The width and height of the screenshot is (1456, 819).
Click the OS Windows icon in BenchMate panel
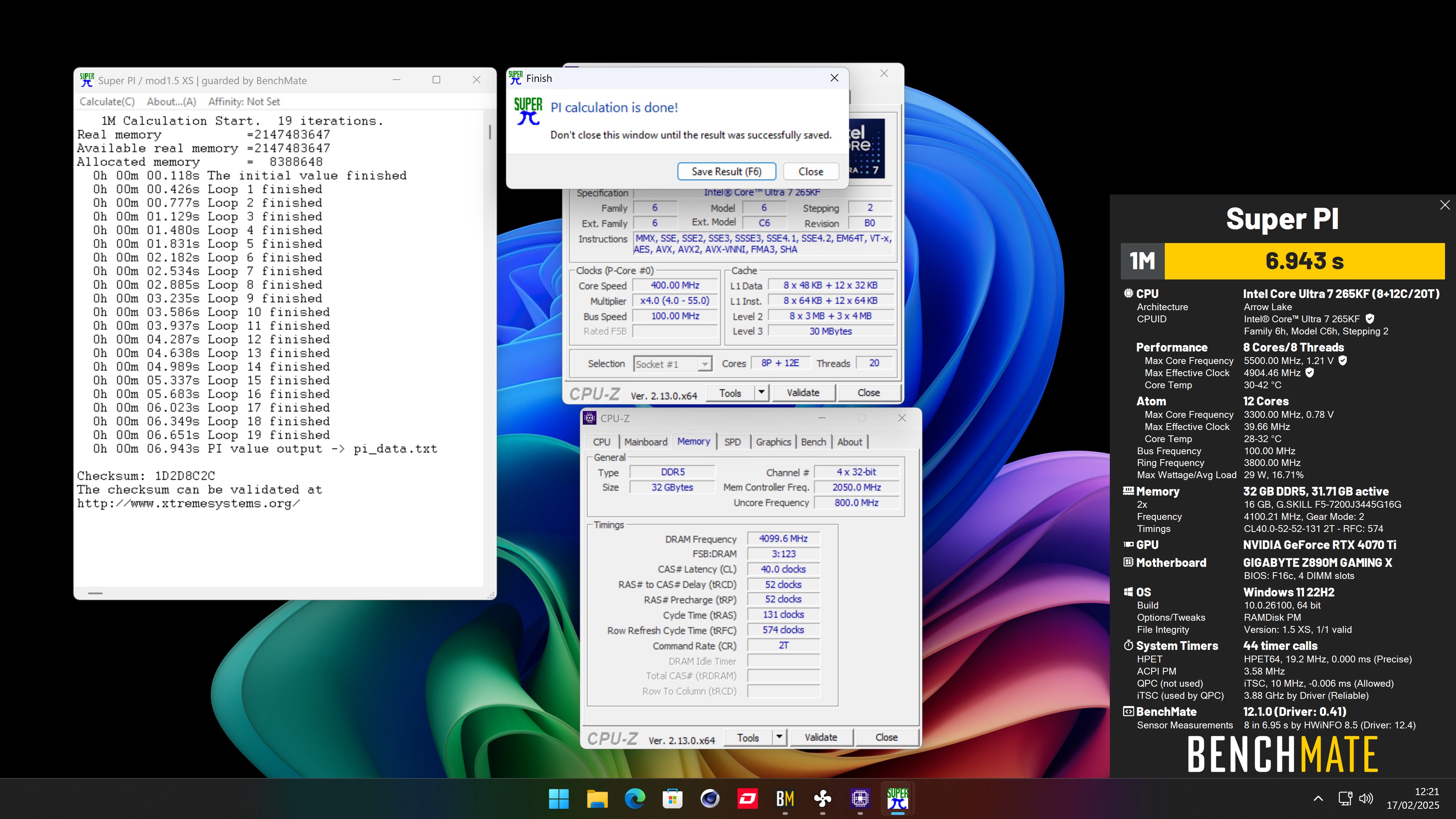[1128, 592]
